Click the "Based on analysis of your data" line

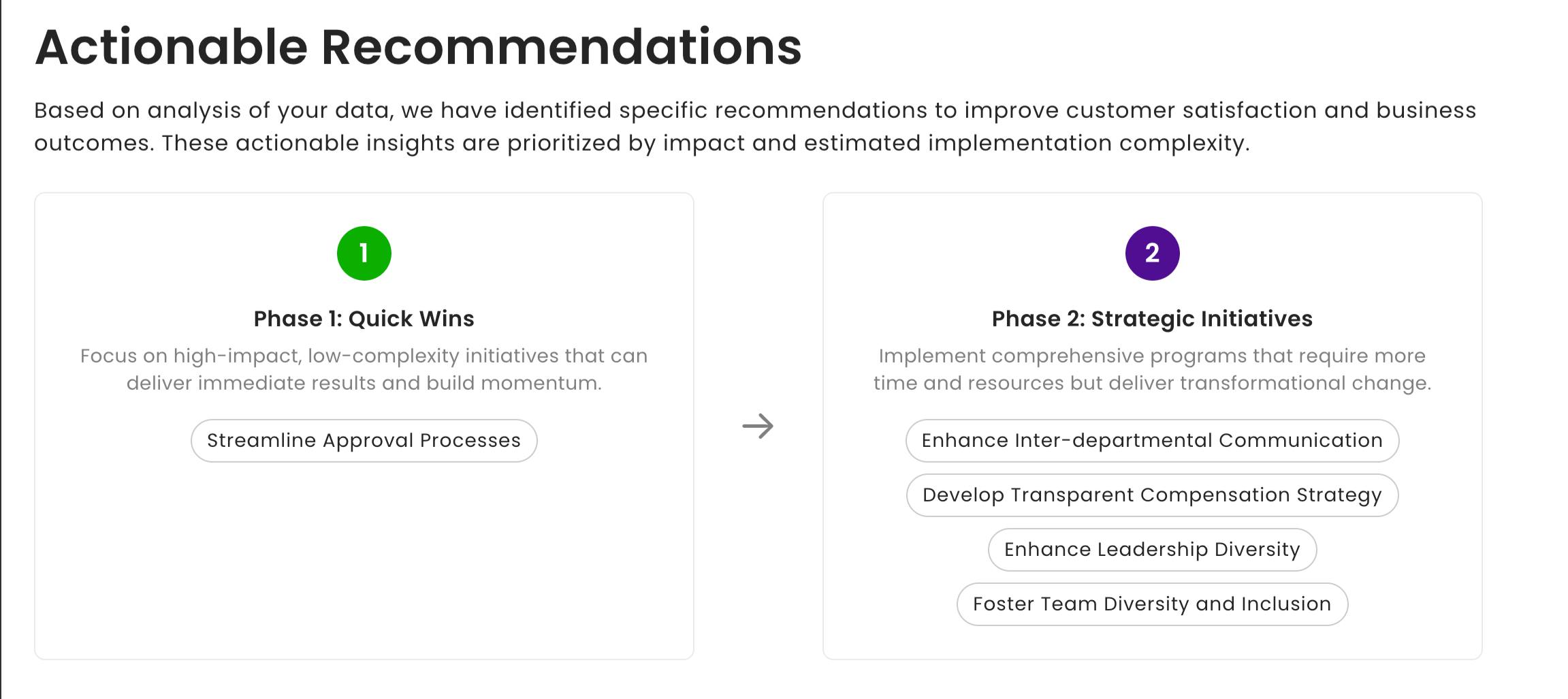pyautogui.click(x=754, y=110)
